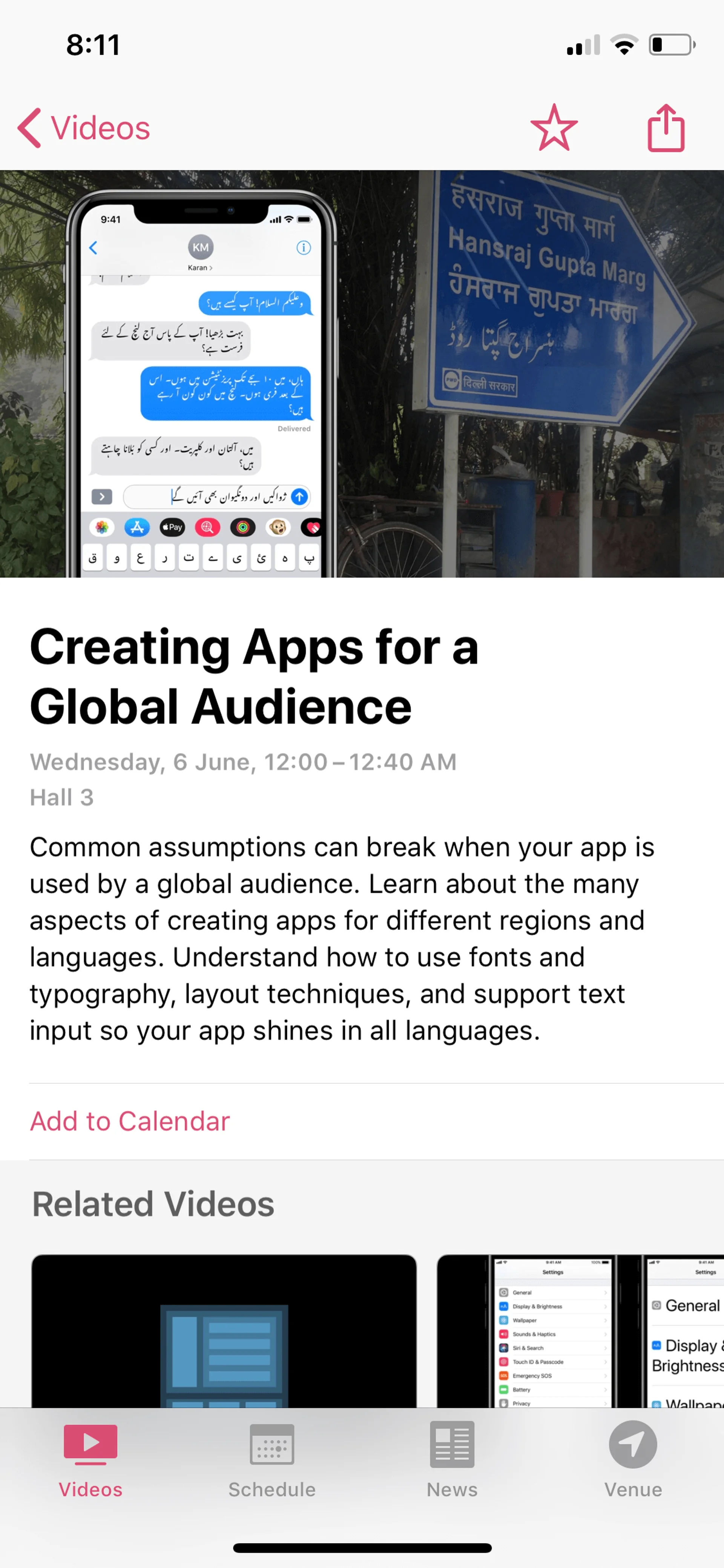Open the Venue tab
The width and height of the screenshot is (724, 1568).
[x=633, y=1458]
